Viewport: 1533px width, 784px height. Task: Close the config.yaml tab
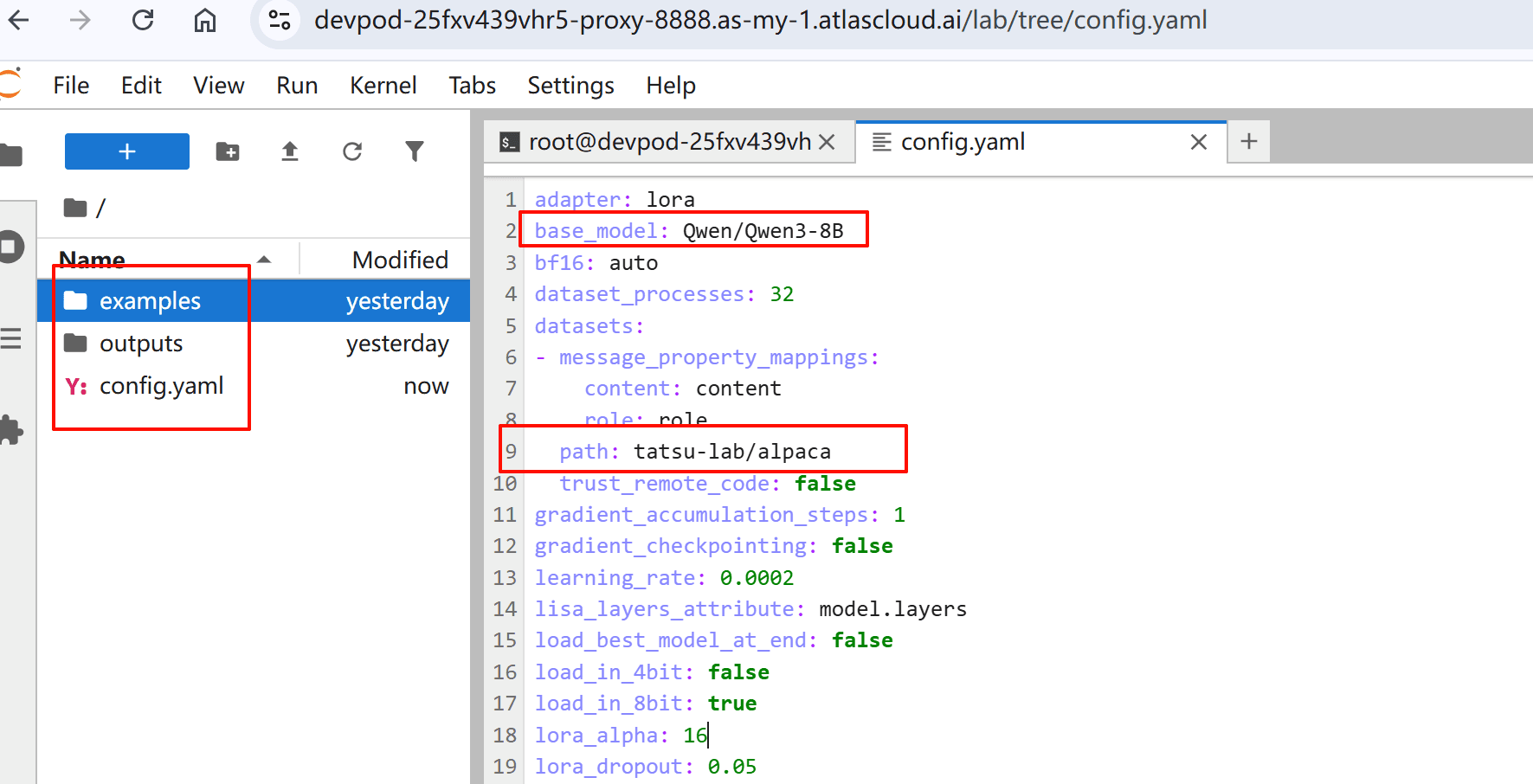pos(1198,142)
